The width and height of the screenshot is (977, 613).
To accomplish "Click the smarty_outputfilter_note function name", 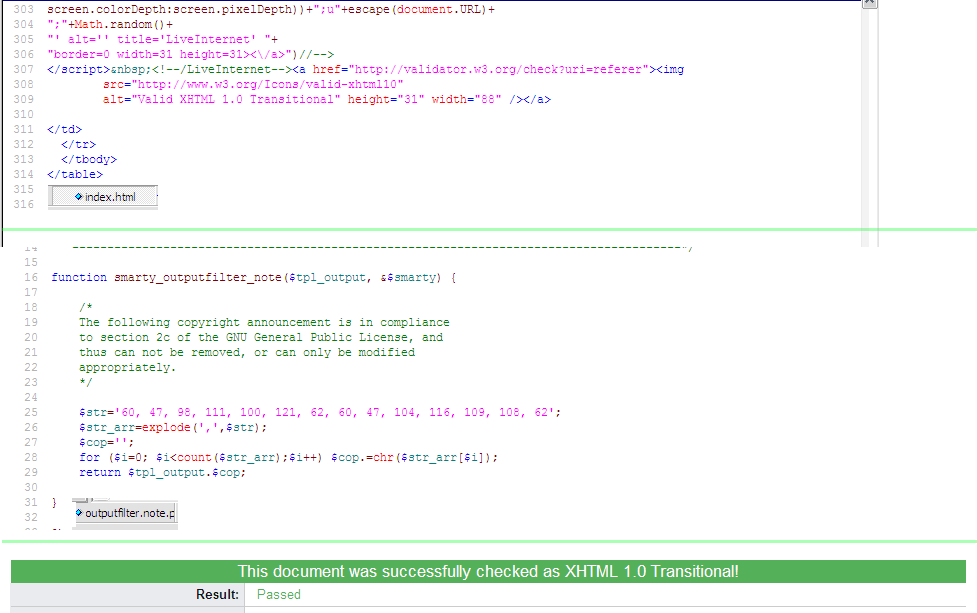I will pos(198,277).
